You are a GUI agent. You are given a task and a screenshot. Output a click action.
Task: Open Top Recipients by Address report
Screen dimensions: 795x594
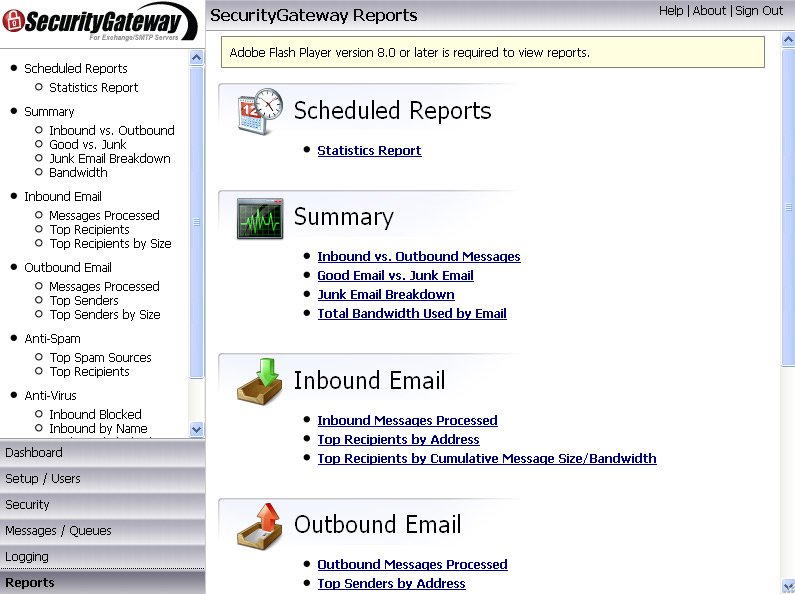(399, 439)
